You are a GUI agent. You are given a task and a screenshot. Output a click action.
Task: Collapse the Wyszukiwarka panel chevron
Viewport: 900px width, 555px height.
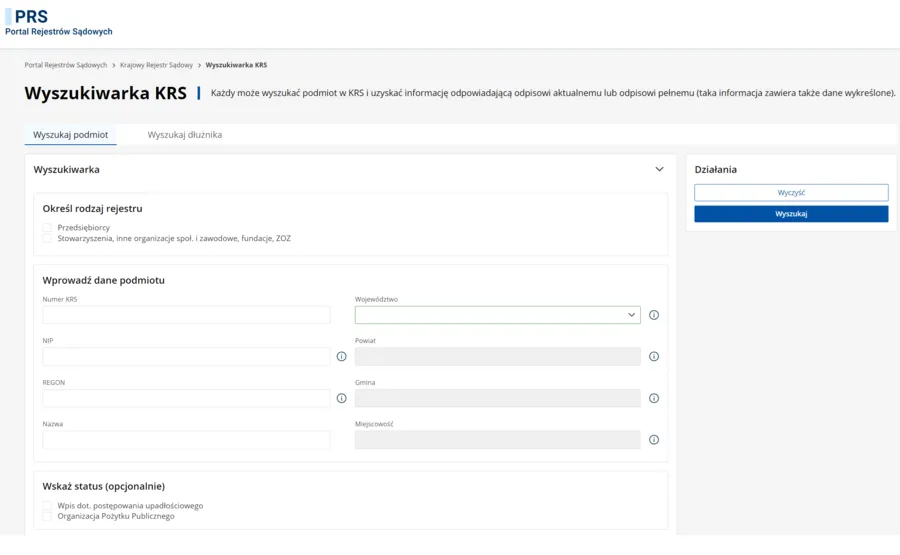pyautogui.click(x=660, y=169)
